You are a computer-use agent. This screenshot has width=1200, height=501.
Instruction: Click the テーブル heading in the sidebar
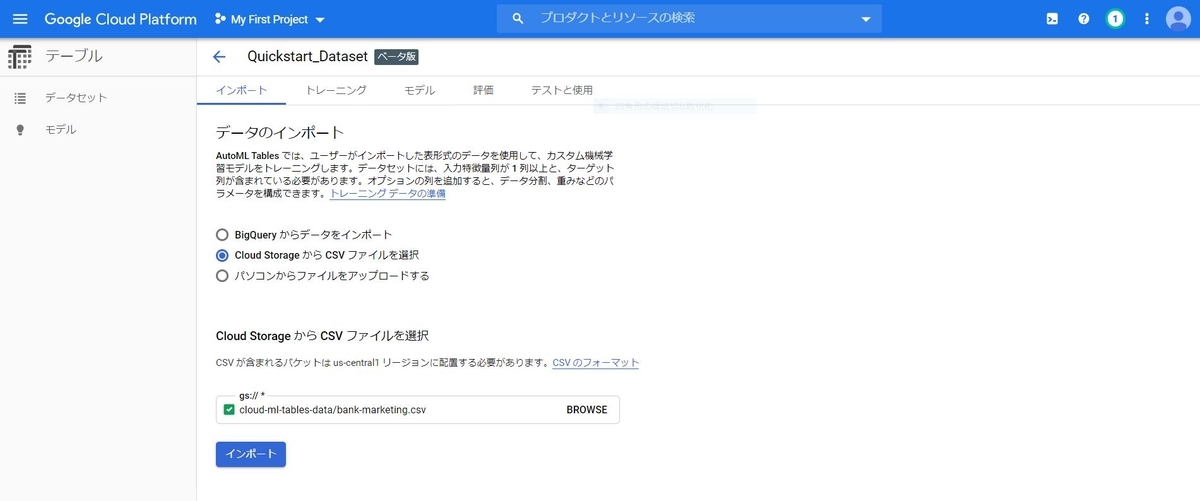tap(74, 57)
